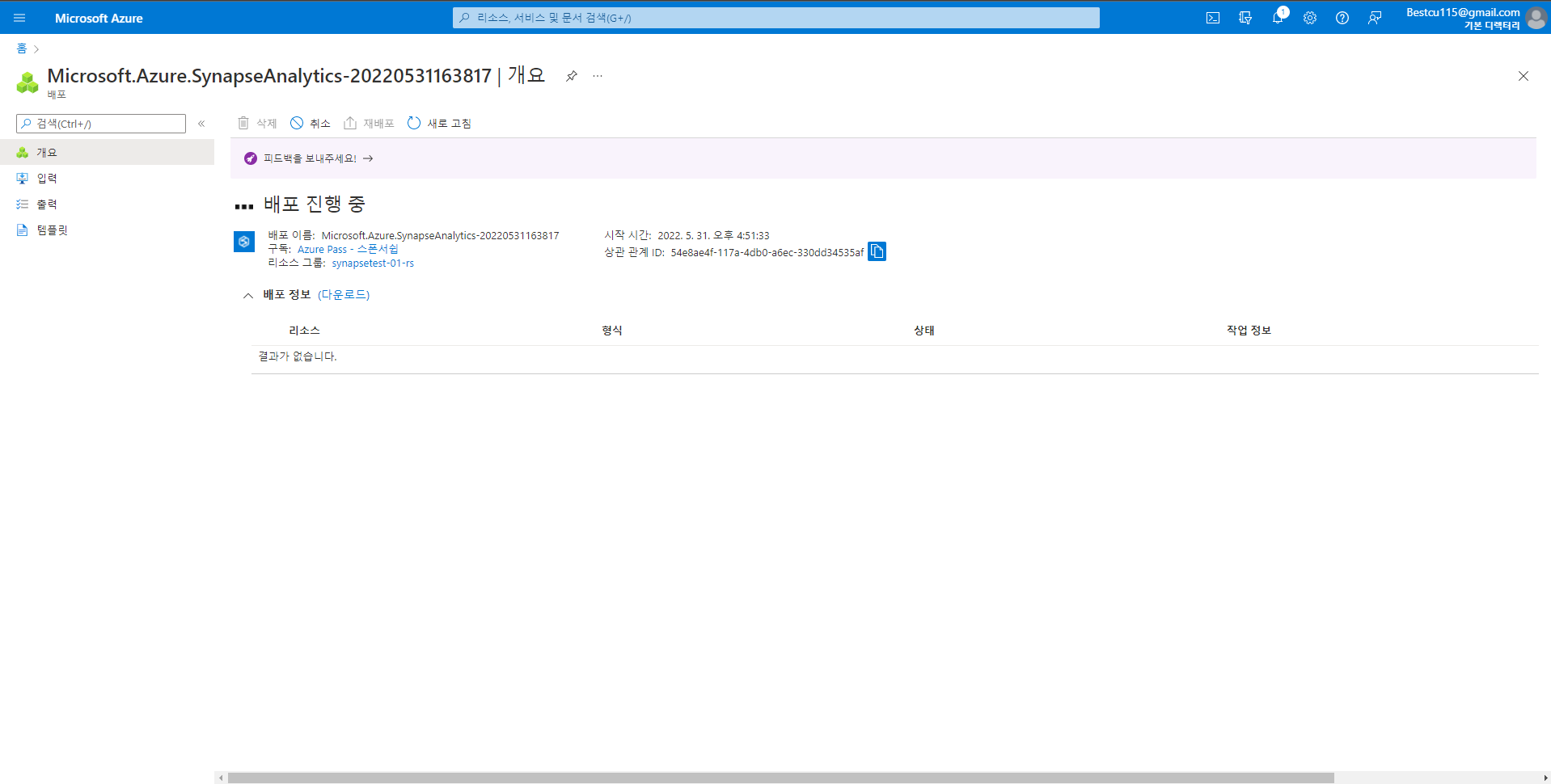Screen dimensions: 1551x784
Task: Select 개요 in the left menu
Action: coord(107,152)
